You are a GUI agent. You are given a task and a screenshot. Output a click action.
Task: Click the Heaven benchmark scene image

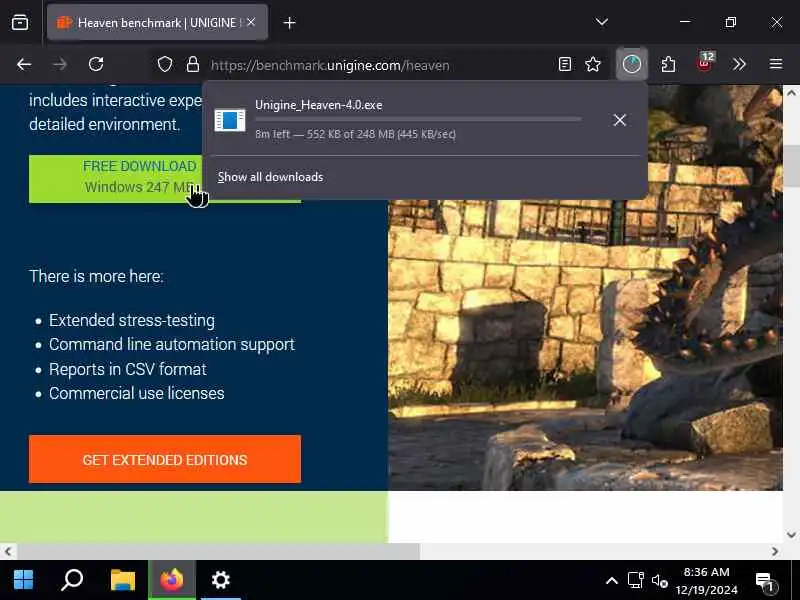point(585,344)
